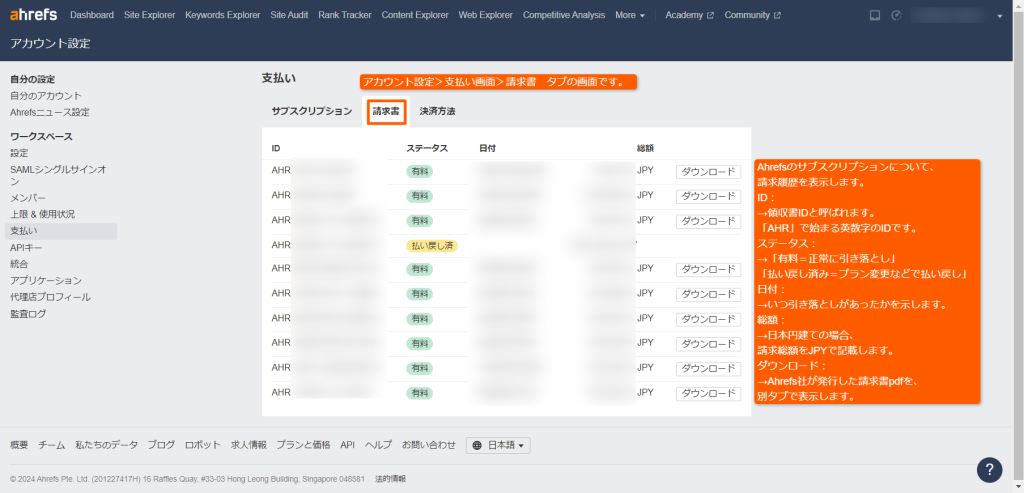Open 自分のアカウント in sidebar
Viewport: 1024px width, 493px height.
(x=46, y=96)
